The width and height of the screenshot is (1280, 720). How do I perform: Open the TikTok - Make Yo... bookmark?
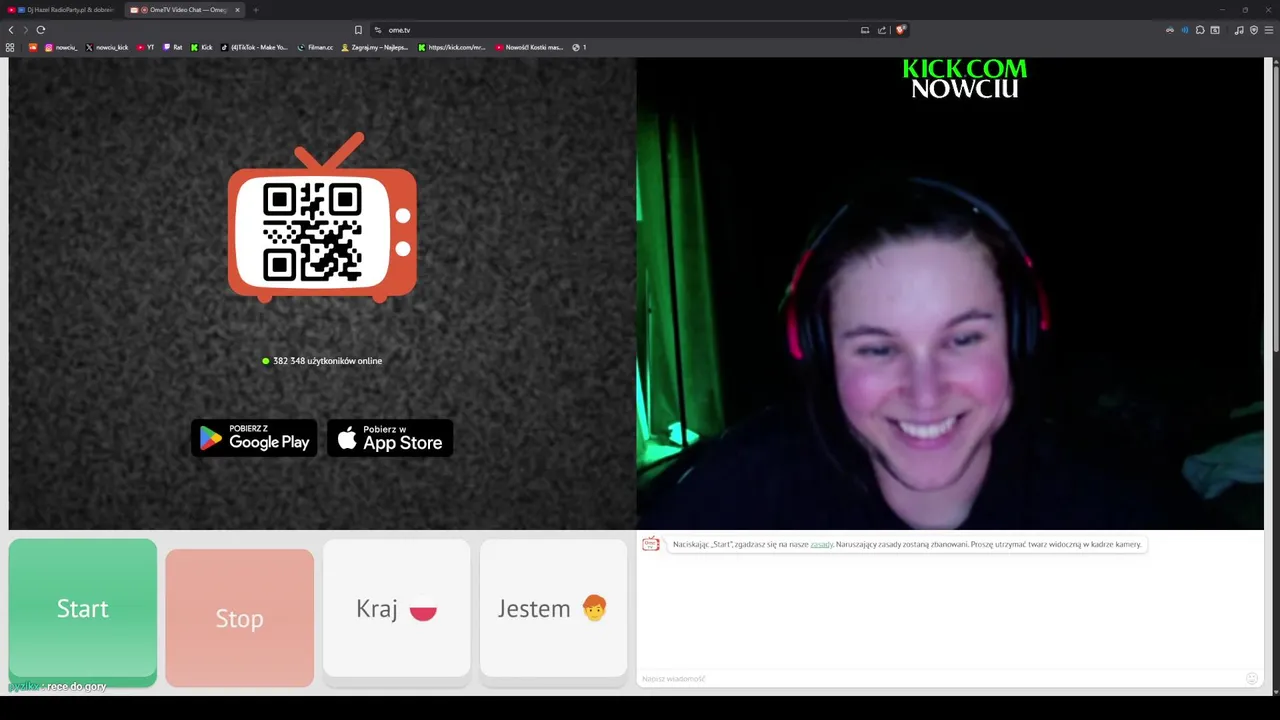254,47
